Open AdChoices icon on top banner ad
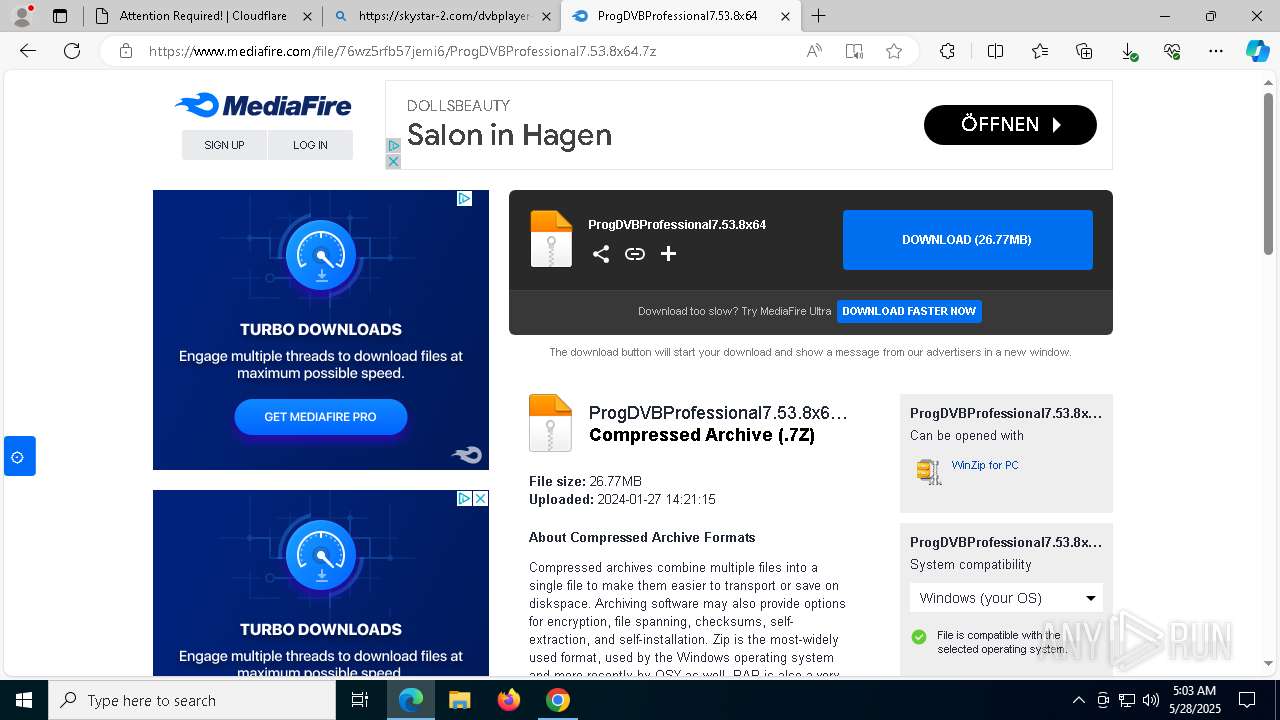The height and width of the screenshot is (720, 1280). (393, 146)
